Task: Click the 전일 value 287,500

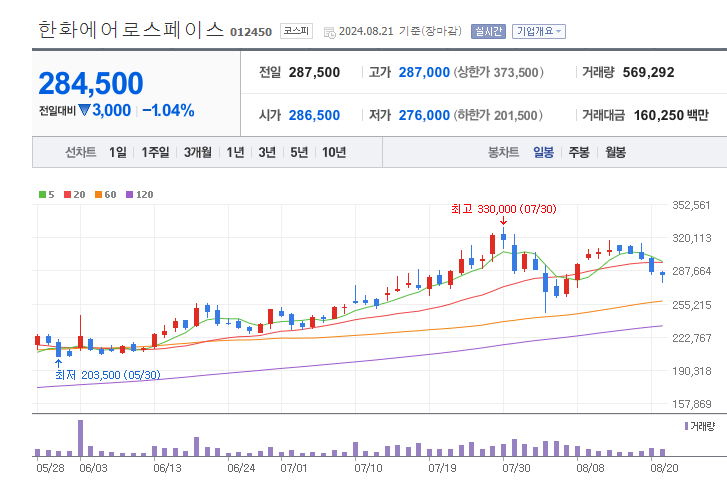Action: [x=314, y=72]
